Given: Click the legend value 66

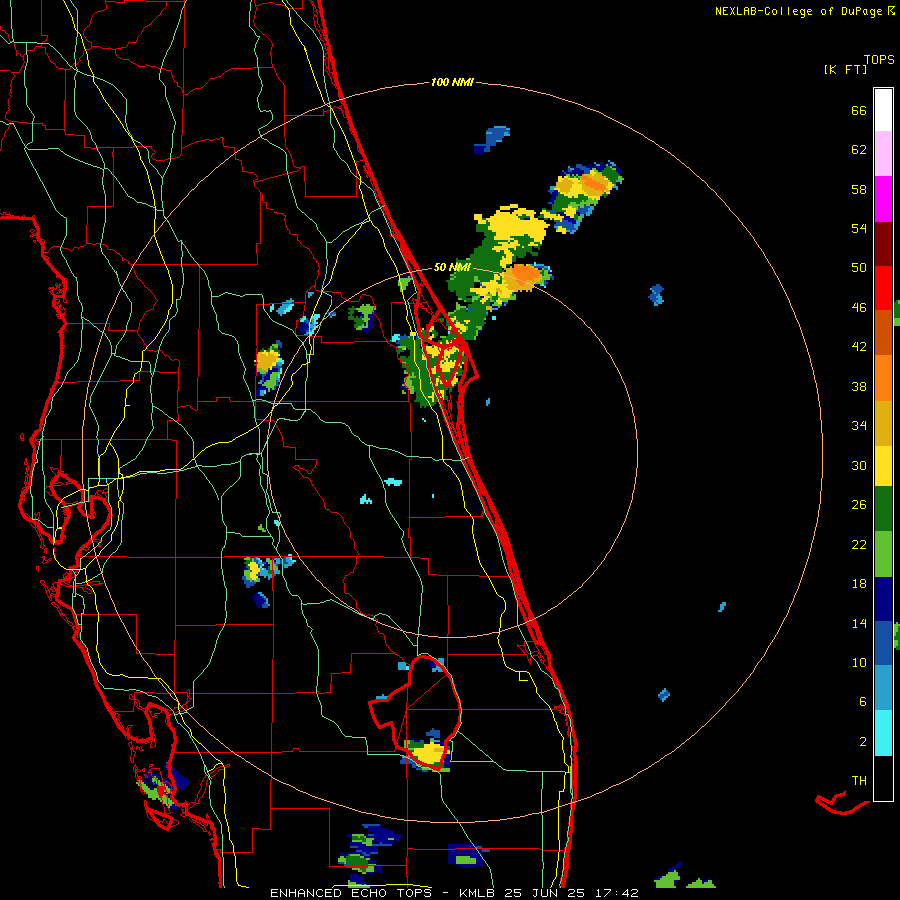Looking at the screenshot, I should [859, 110].
